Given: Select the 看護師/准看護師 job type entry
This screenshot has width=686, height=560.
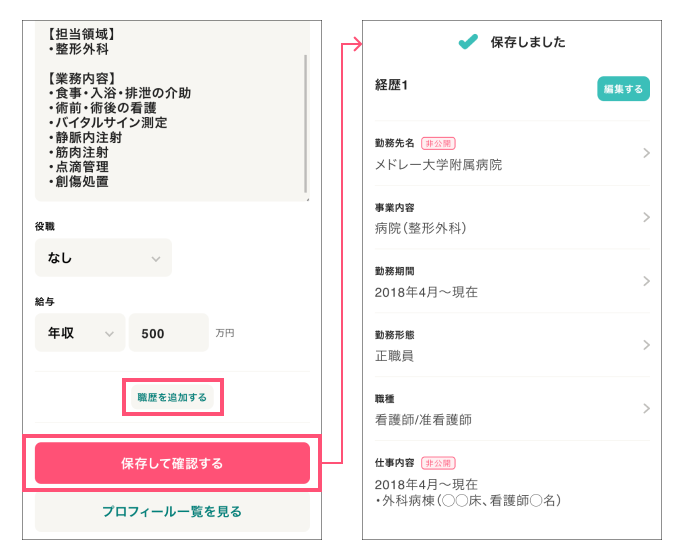Looking at the screenshot, I should [423, 420].
